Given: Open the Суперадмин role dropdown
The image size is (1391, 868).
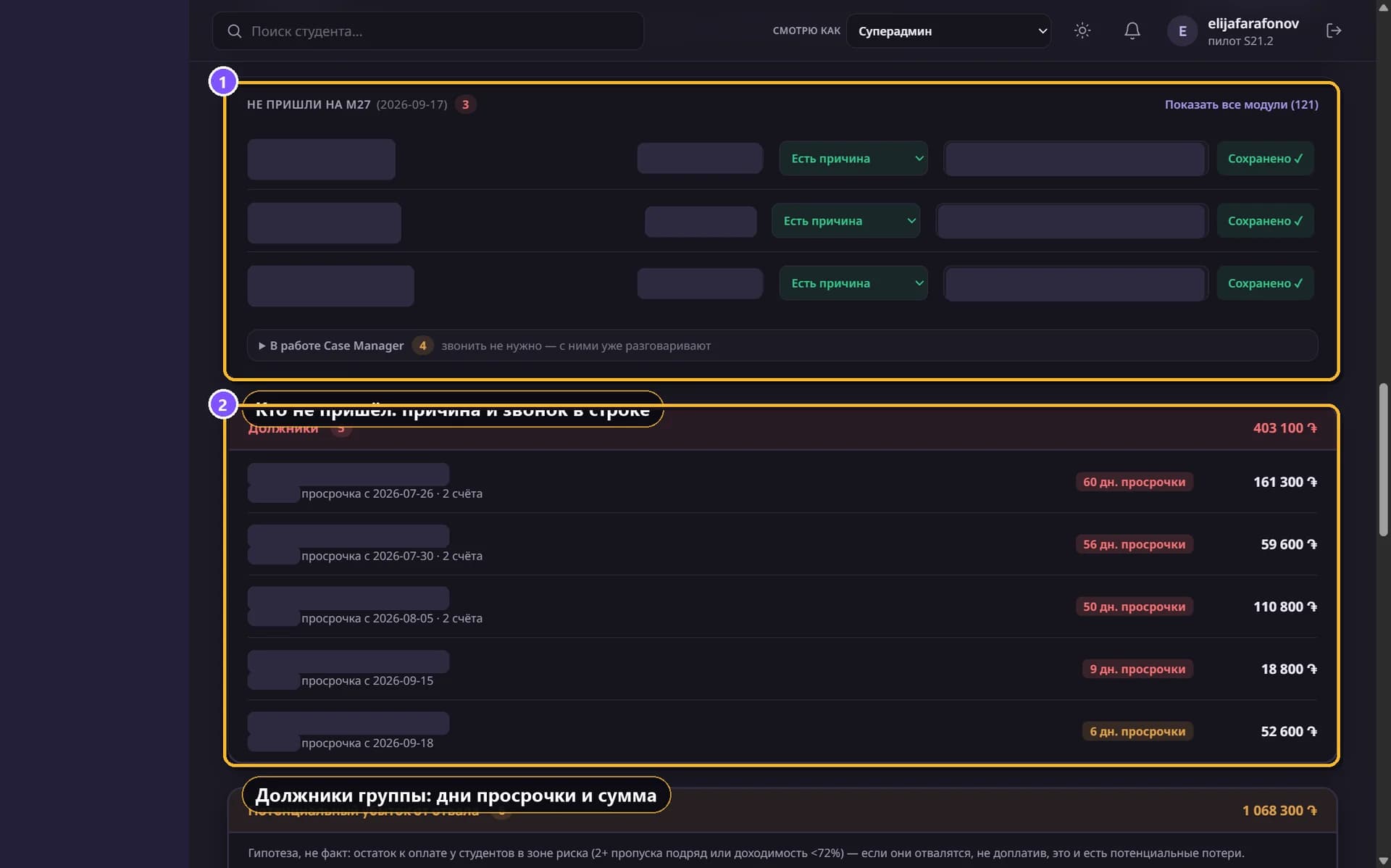Looking at the screenshot, I should point(948,31).
